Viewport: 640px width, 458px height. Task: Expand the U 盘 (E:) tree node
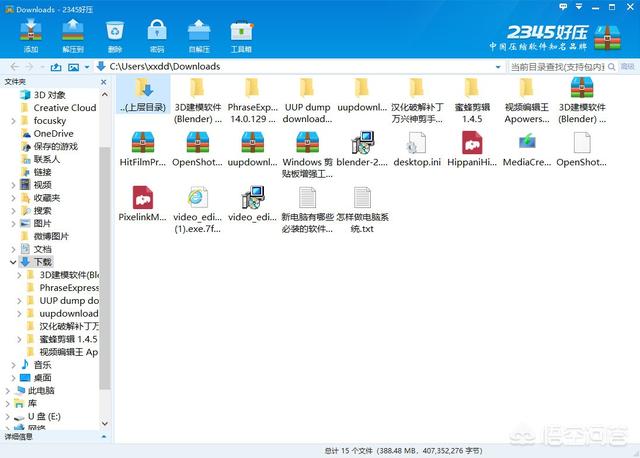pyautogui.click(x=7, y=416)
